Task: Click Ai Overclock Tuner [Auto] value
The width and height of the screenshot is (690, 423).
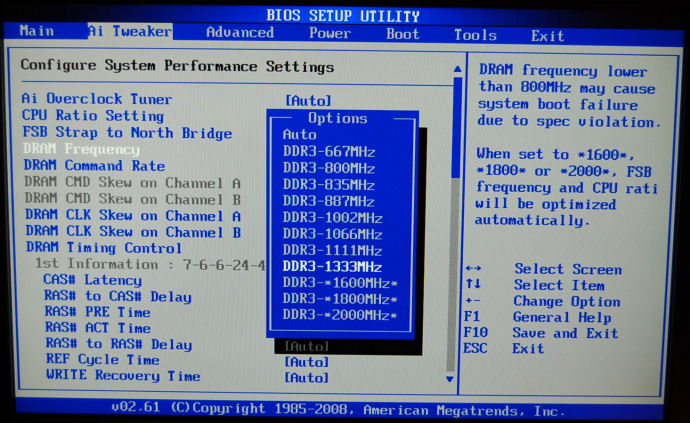Action: (308, 101)
